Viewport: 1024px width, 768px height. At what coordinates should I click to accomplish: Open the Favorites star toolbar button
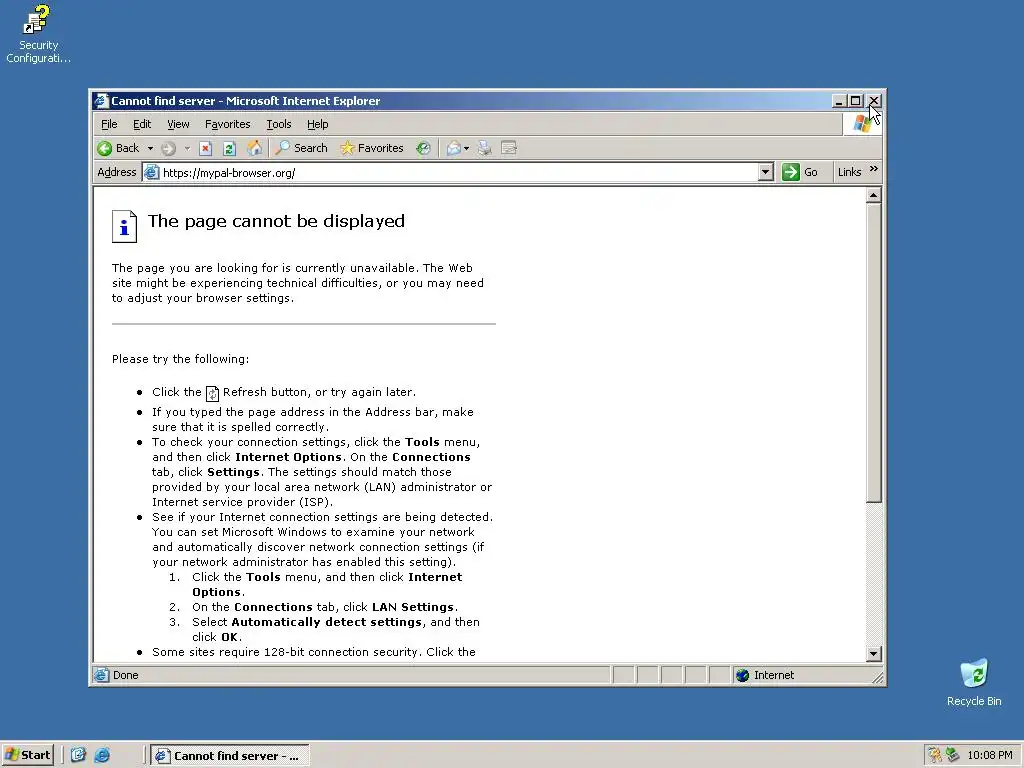[x=372, y=148]
